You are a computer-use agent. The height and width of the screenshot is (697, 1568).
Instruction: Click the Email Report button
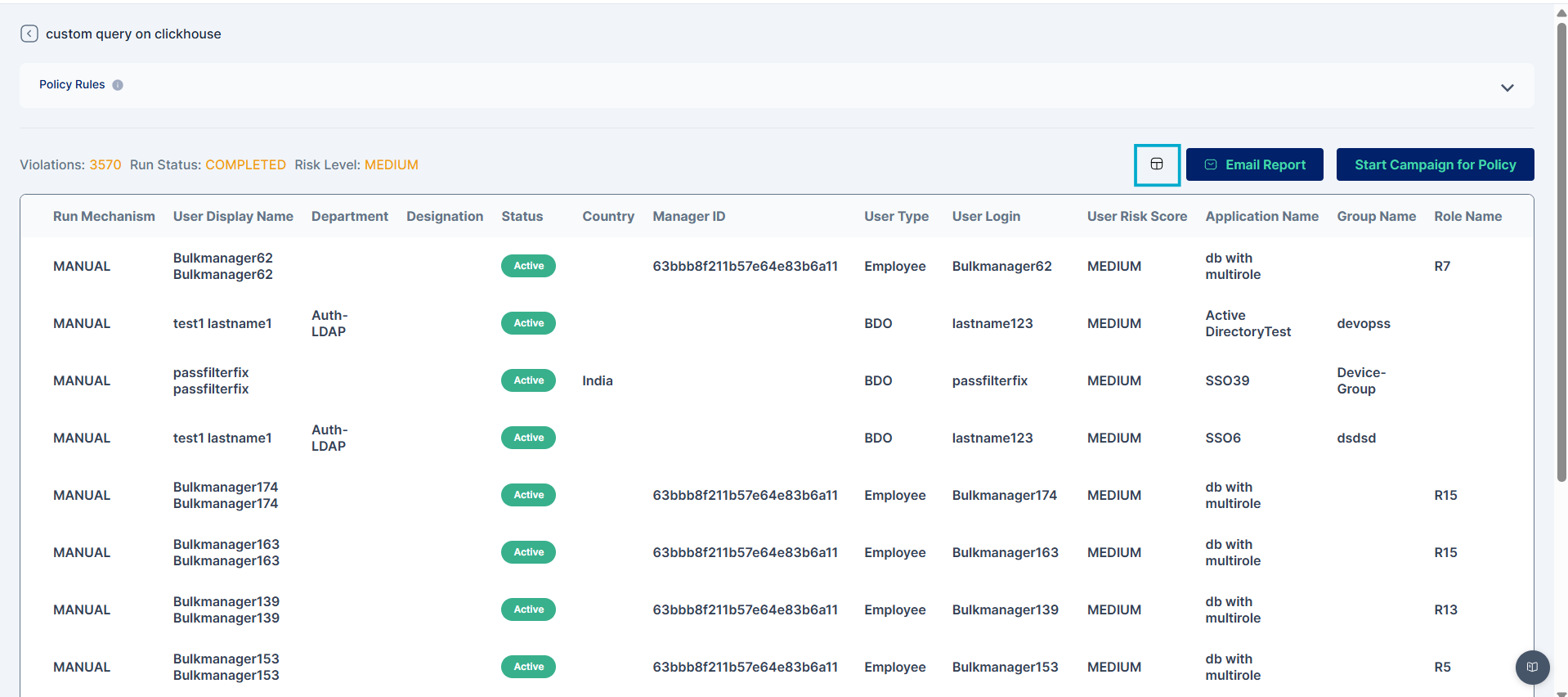(1254, 164)
